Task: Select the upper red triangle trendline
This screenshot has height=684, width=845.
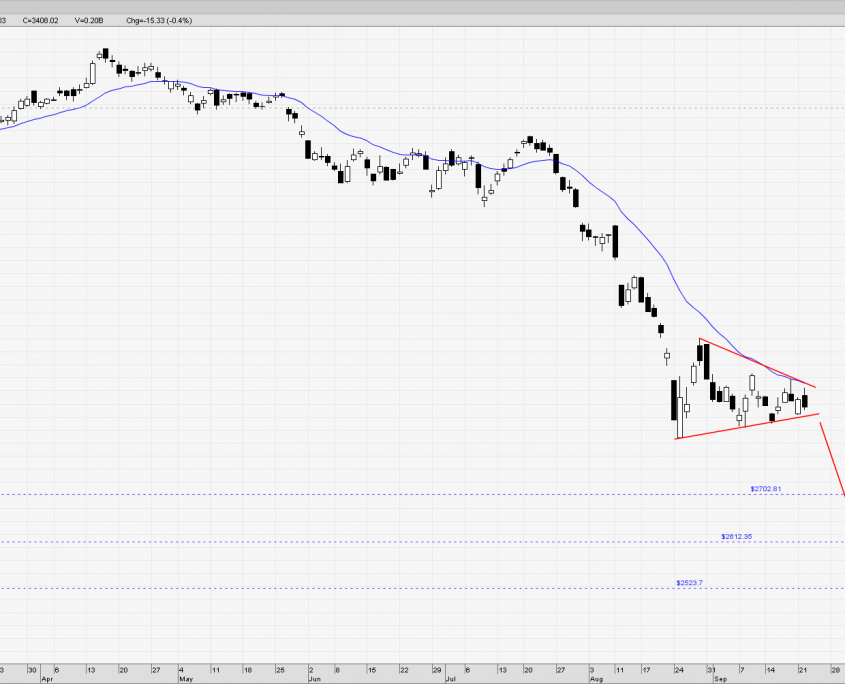Action: (x=758, y=364)
